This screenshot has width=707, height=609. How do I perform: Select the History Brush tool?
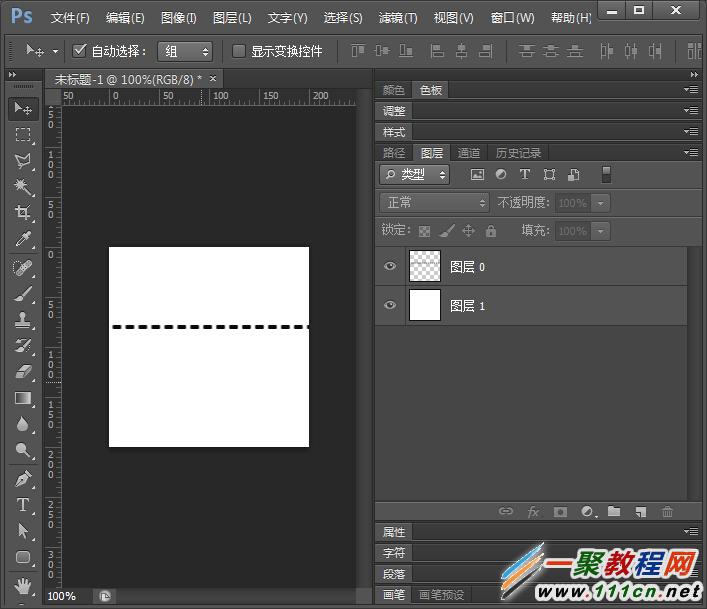click(x=23, y=346)
